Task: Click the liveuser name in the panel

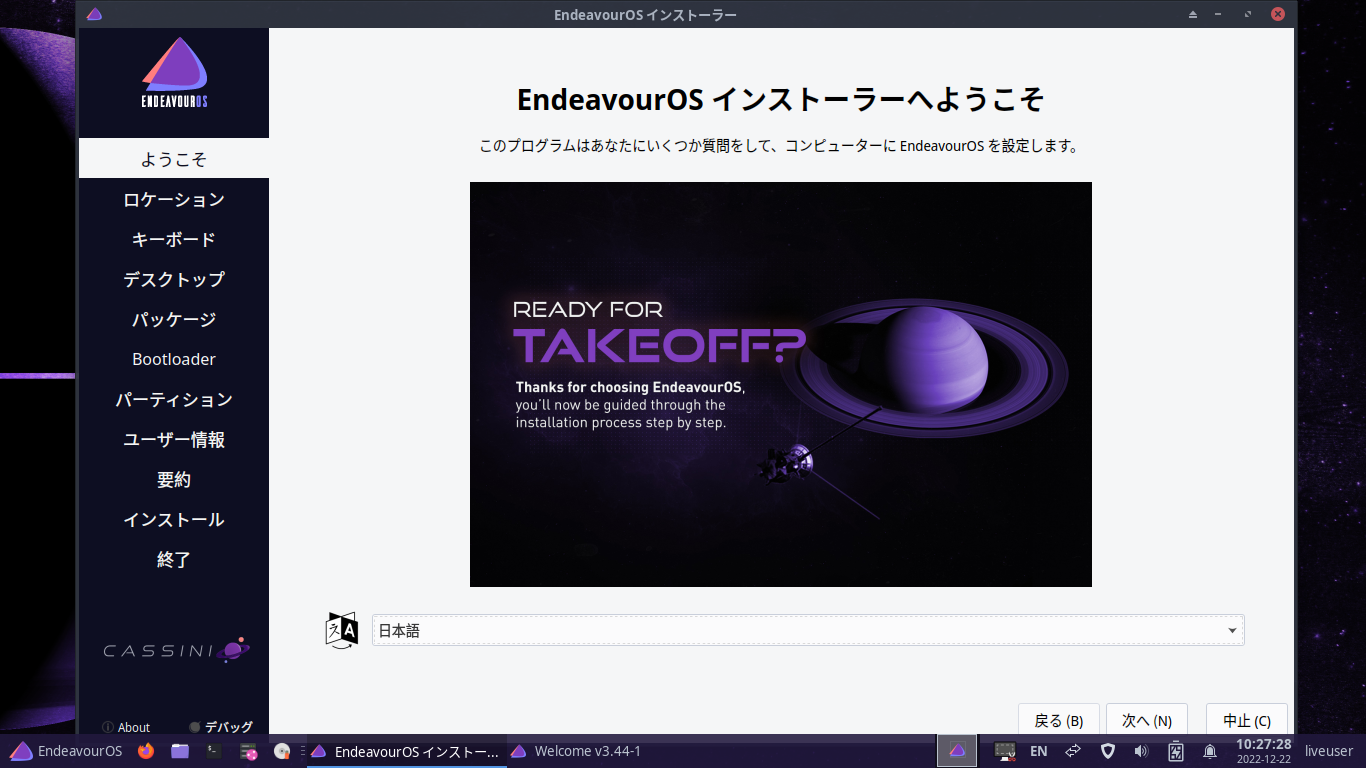Action: coord(1329,751)
